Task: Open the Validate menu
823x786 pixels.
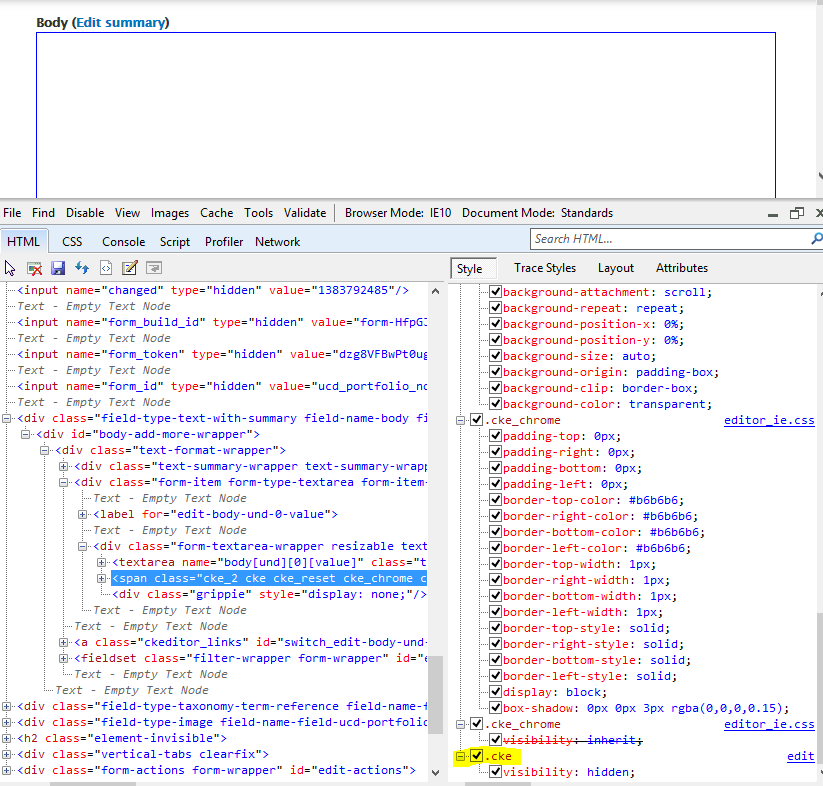Action: (305, 213)
